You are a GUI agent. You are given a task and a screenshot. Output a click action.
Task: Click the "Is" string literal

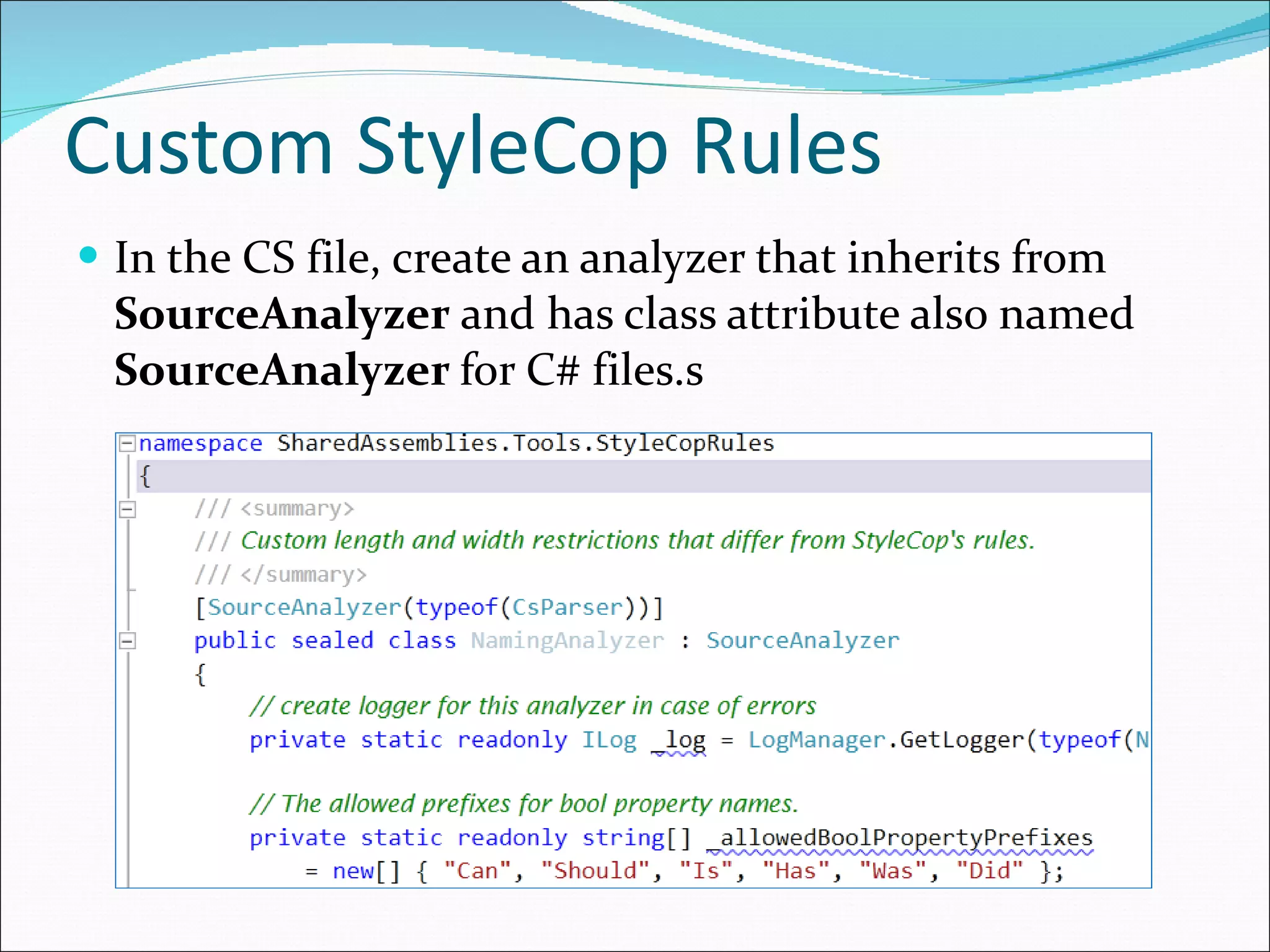[x=706, y=871]
